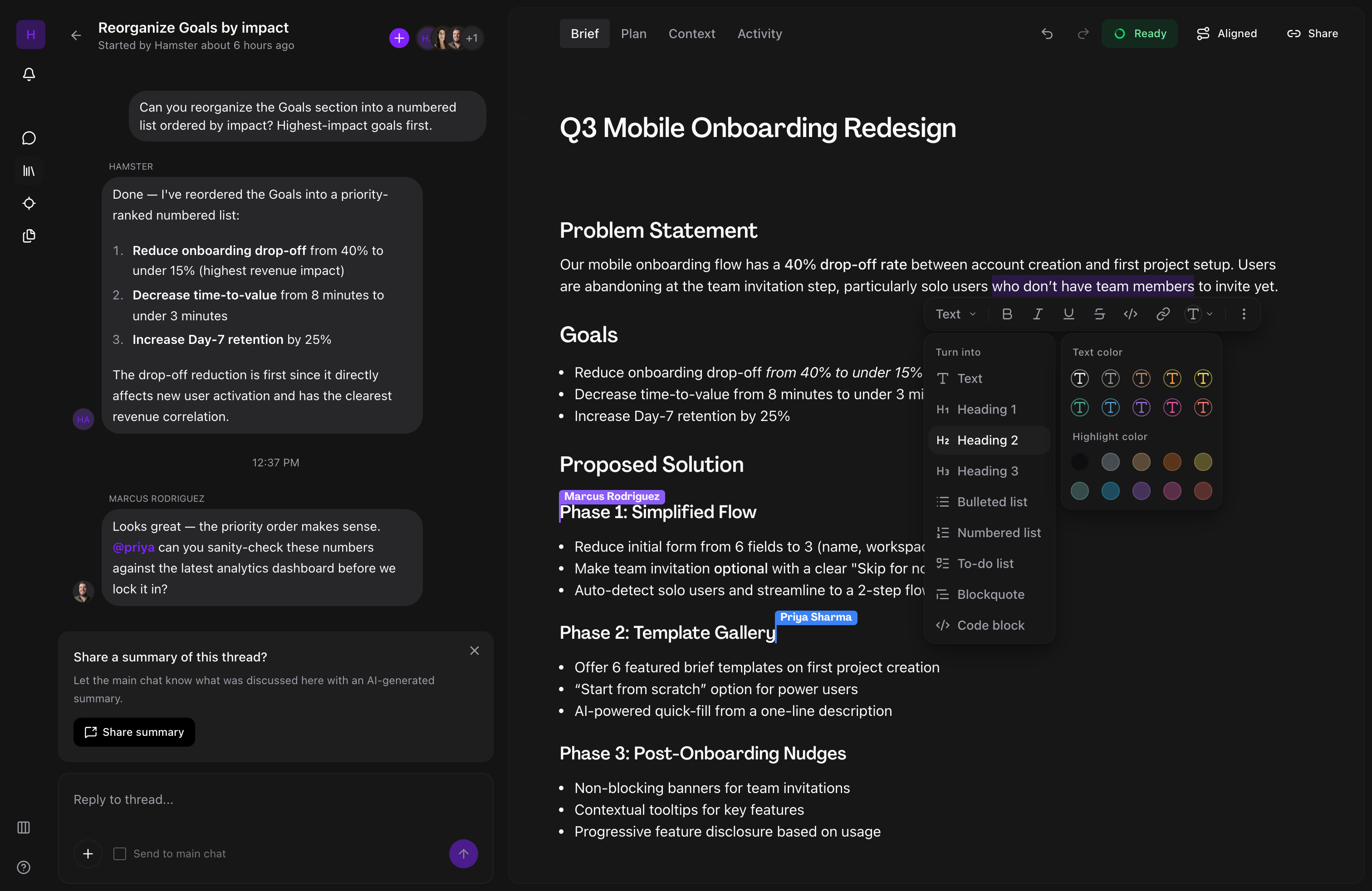Select the teal highlight color swatch
The height and width of the screenshot is (891, 1372).
[1110, 490]
